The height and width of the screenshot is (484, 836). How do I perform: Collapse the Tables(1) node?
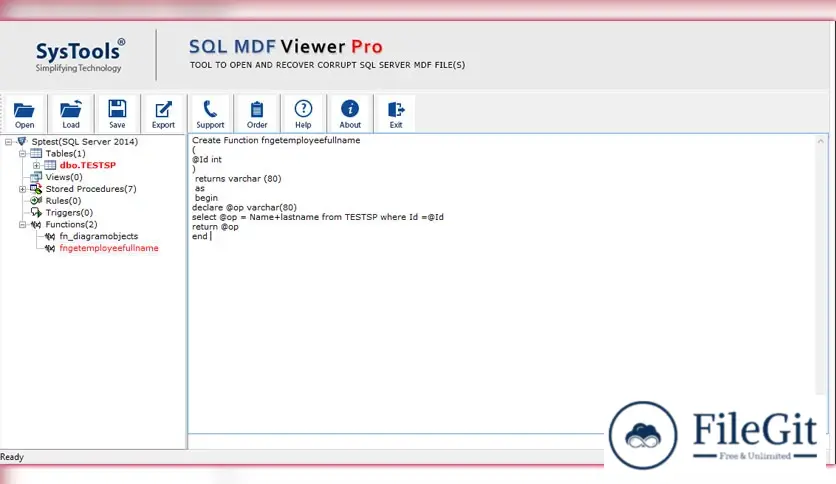pos(22,154)
